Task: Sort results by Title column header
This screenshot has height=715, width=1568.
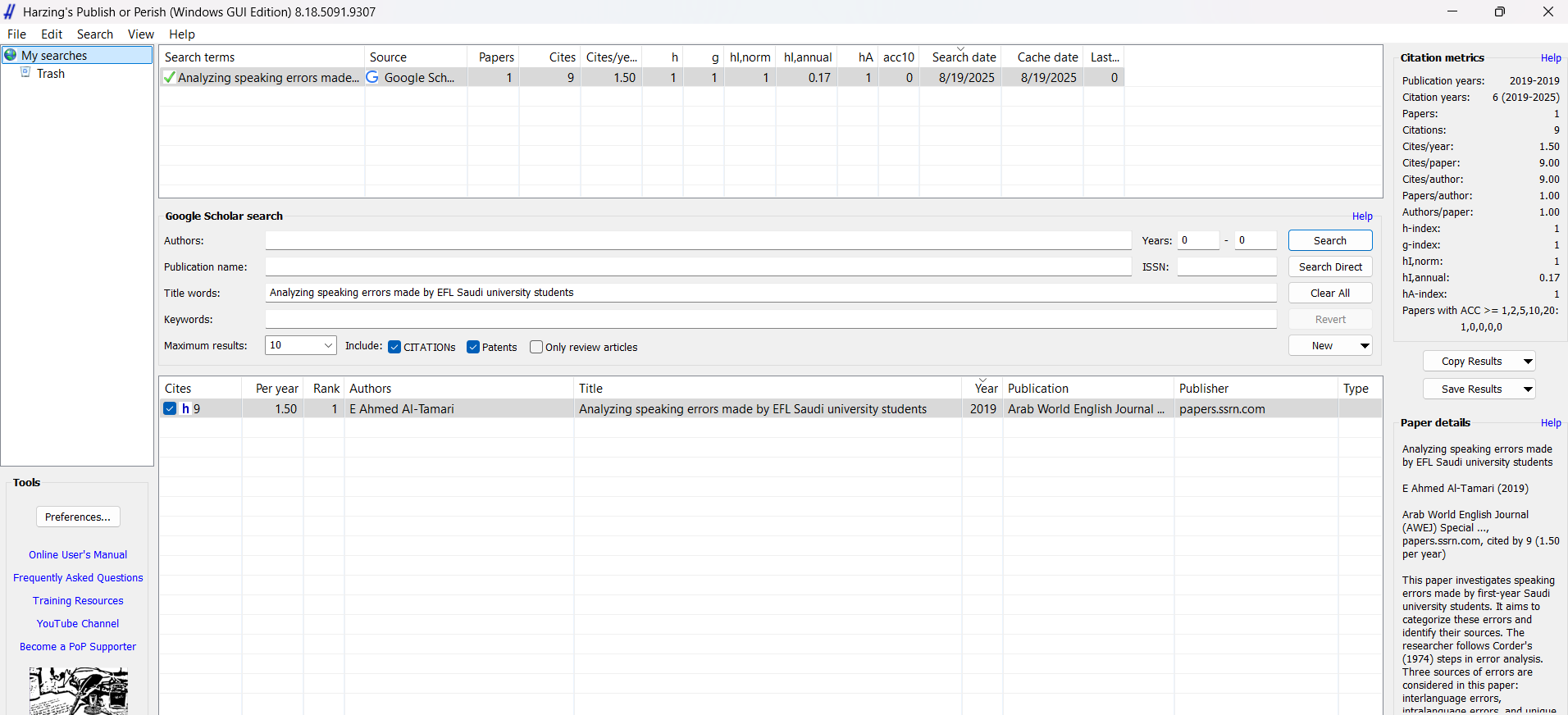Action: click(768, 389)
